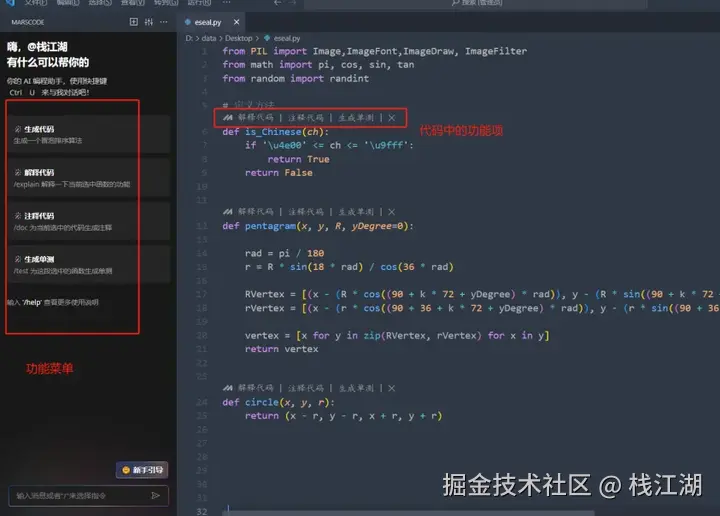Click the '/help' usage hint text

click(x=52, y=302)
